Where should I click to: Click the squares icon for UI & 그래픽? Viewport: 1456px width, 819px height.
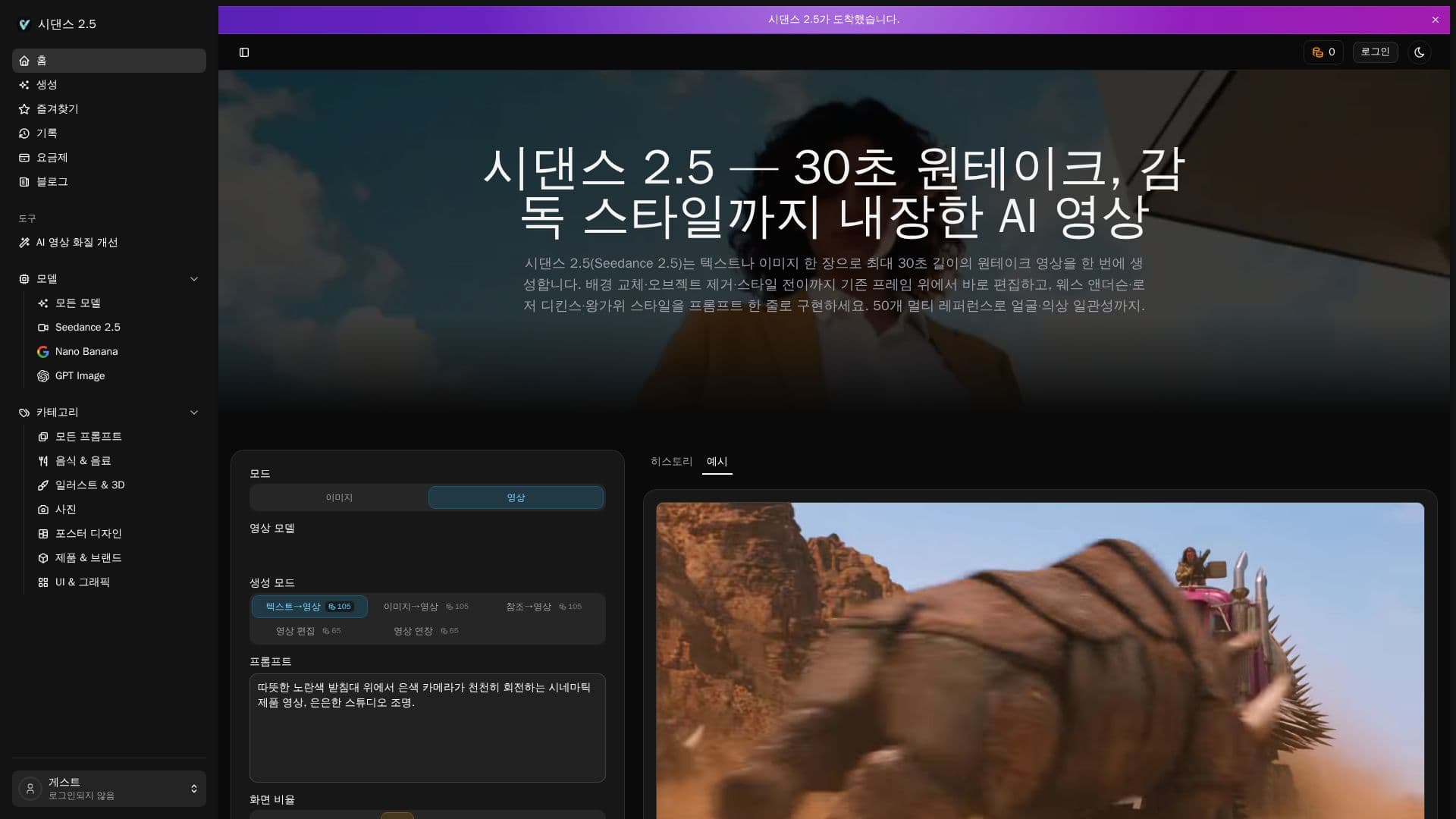pyautogui.click(x=43, y=582)
